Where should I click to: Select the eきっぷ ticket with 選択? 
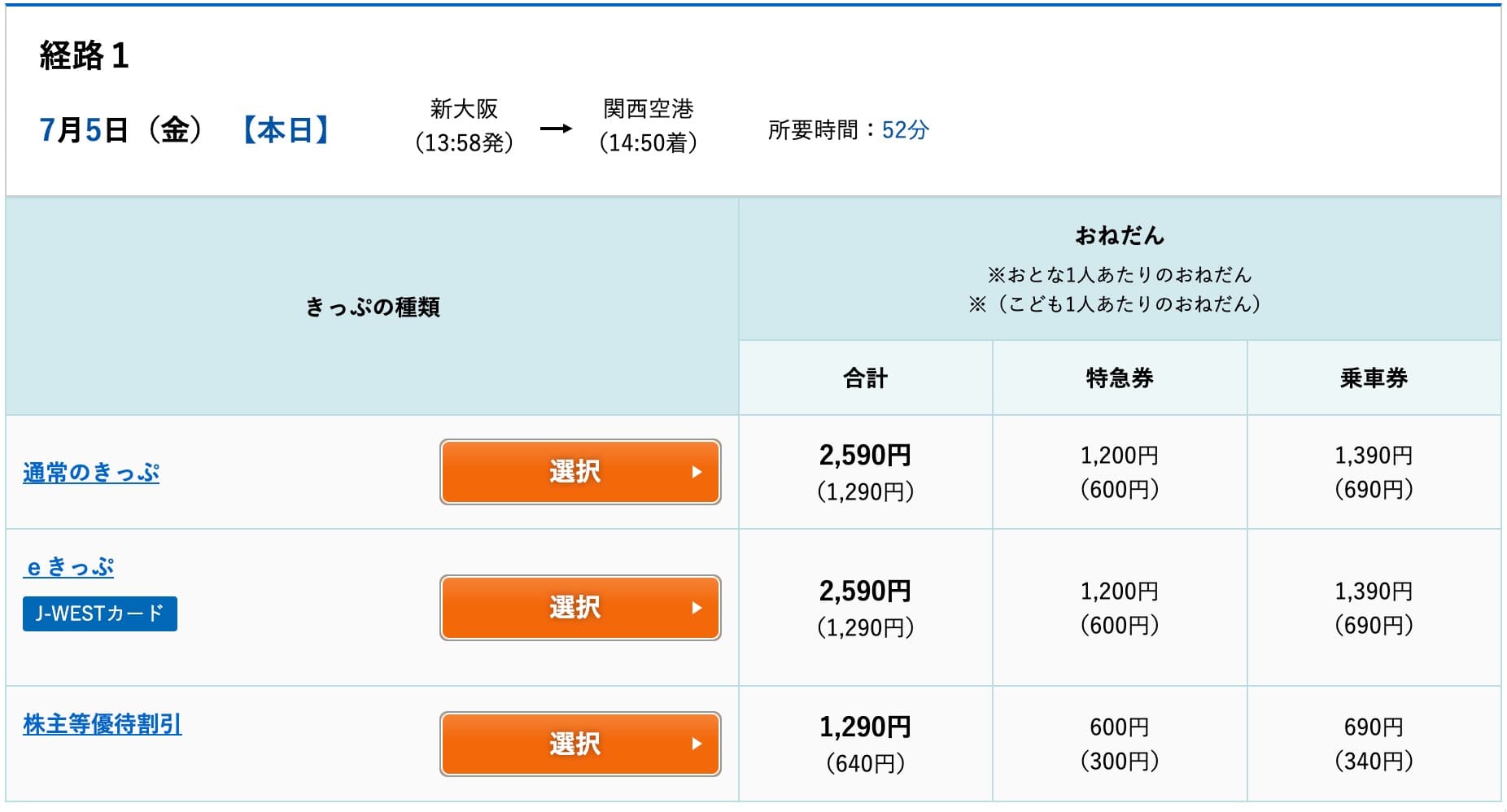(580, 608)
